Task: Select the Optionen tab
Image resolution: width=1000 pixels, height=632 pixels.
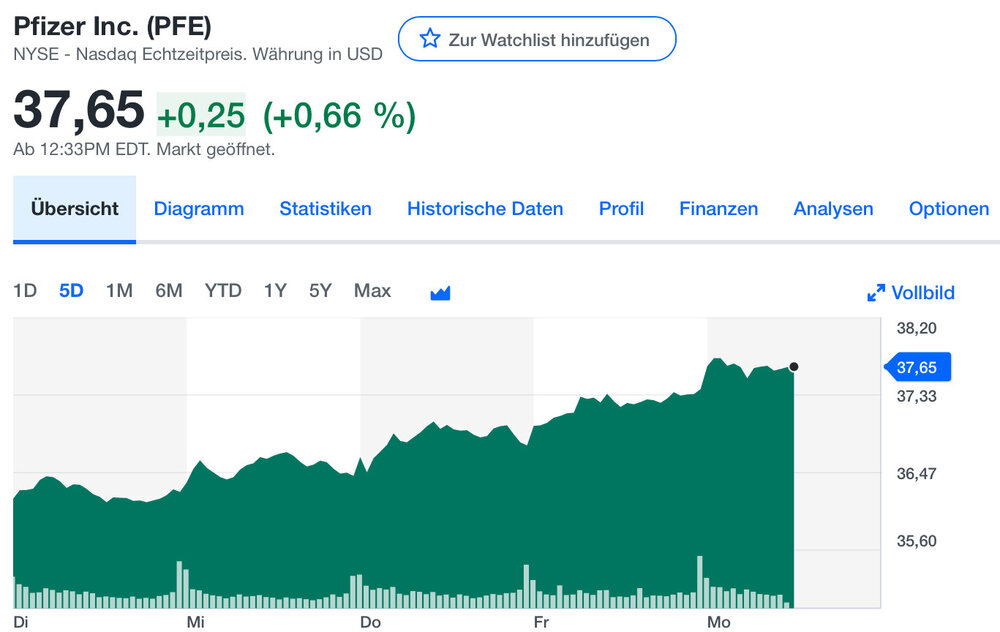Action: [948, 209]
